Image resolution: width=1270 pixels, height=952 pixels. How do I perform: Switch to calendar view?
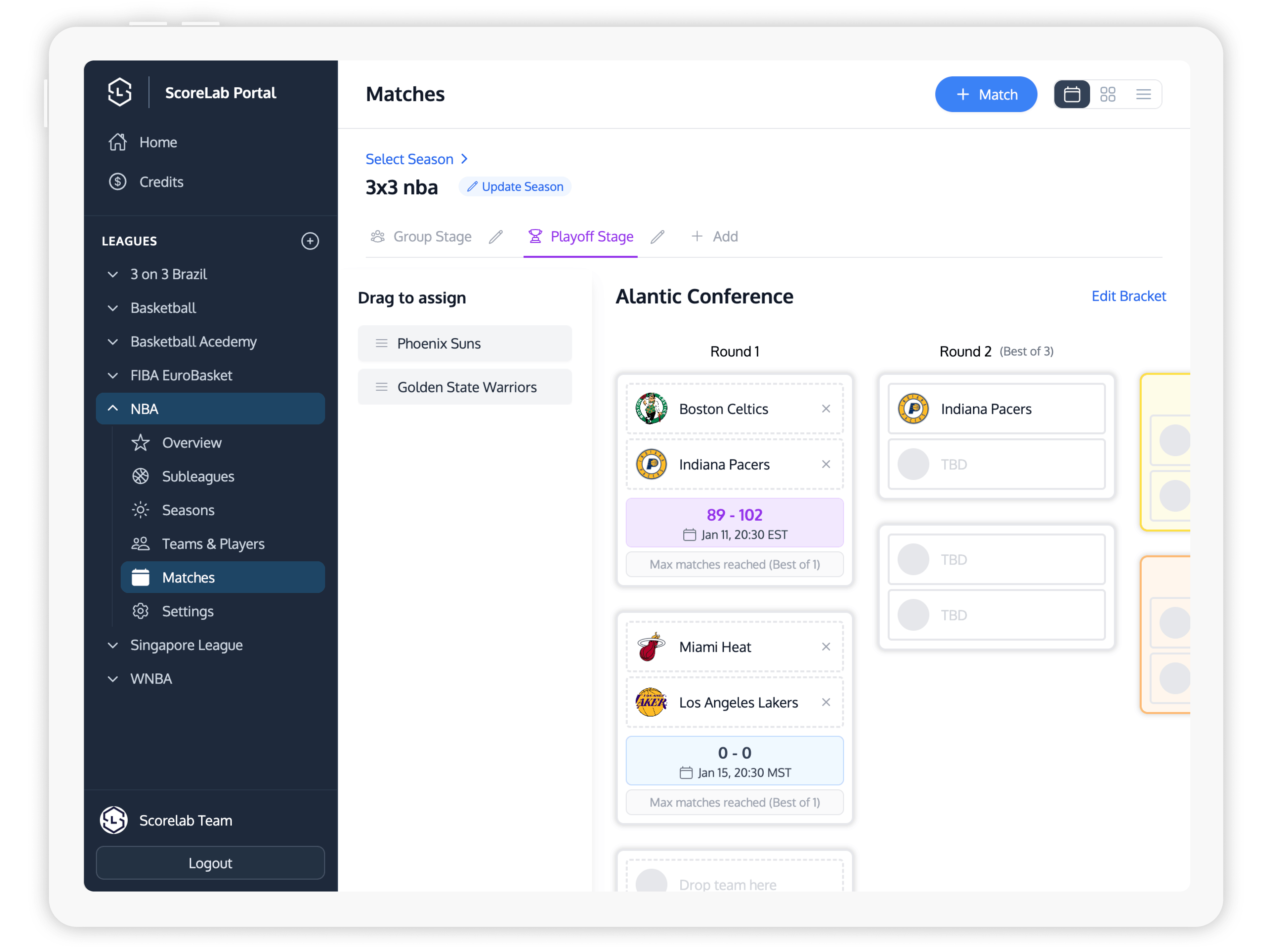1072,94
